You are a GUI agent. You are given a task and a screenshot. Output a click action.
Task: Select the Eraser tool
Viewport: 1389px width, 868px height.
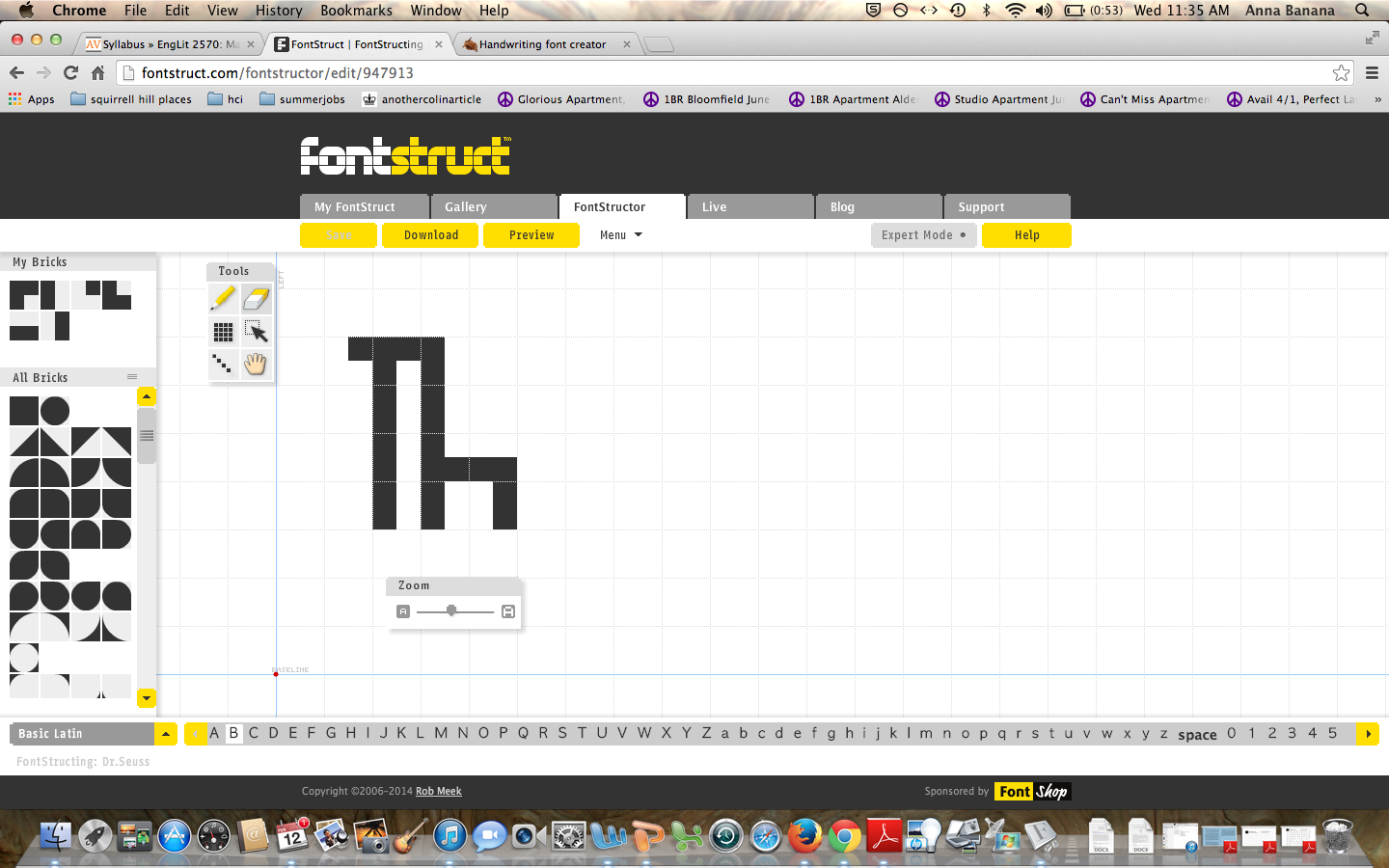(x=256, y=299)
